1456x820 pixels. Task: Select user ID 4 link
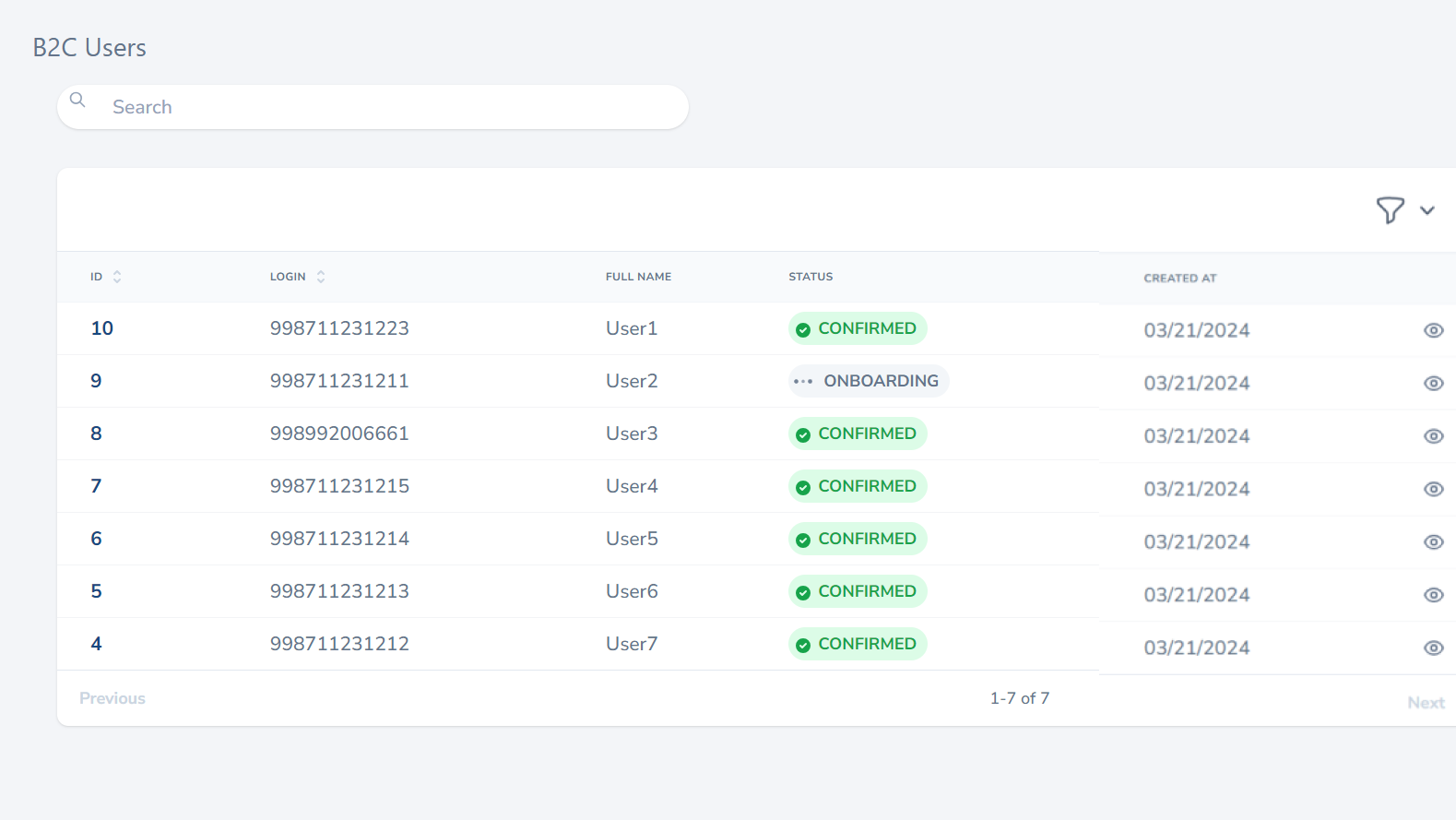(96, 644)
